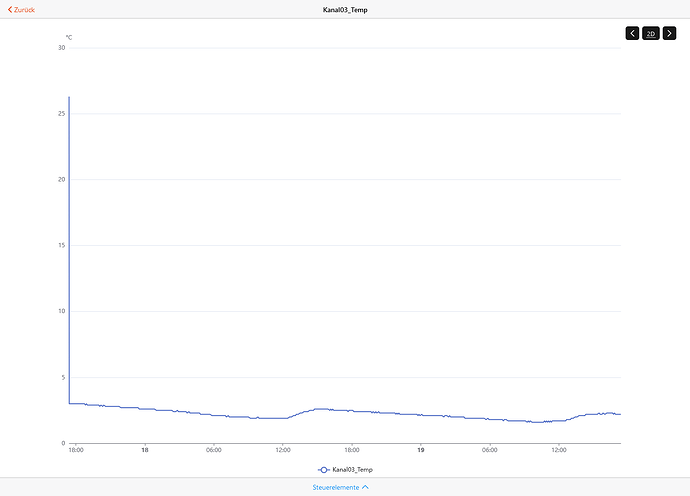
Task: Open the 2D time span selector
Action: (x=651, y=33)
